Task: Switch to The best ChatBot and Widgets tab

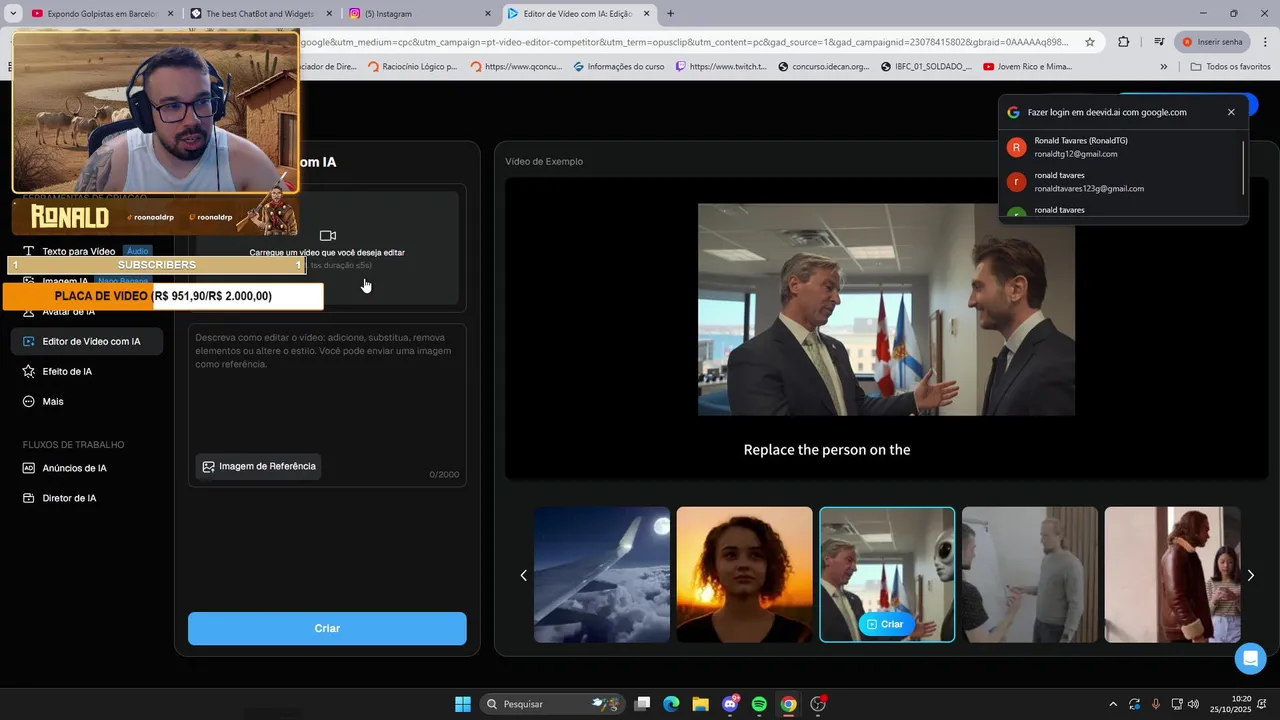Action: click(260, 14)
